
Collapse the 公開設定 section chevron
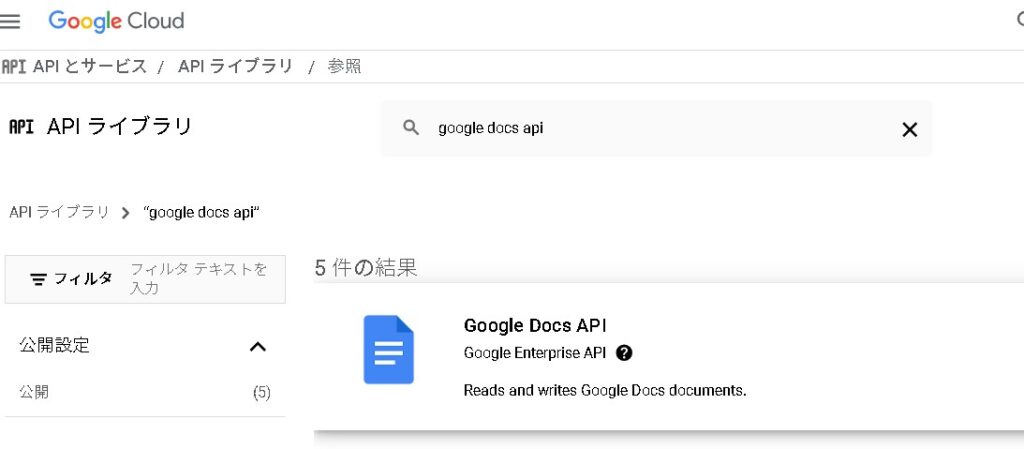[x=257, y=346]
